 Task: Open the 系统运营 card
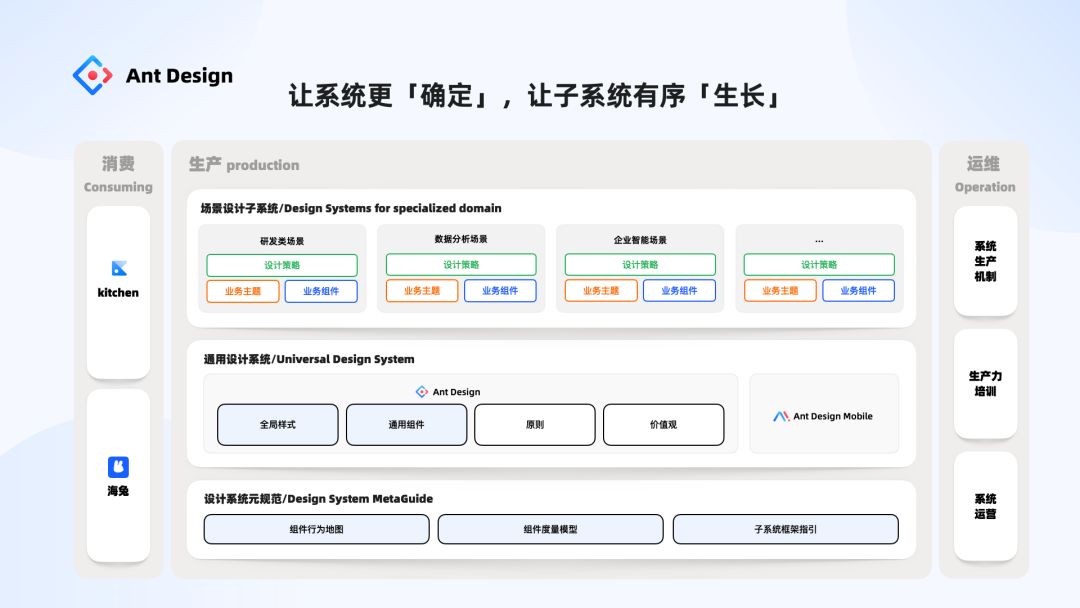tap(986, 506)
